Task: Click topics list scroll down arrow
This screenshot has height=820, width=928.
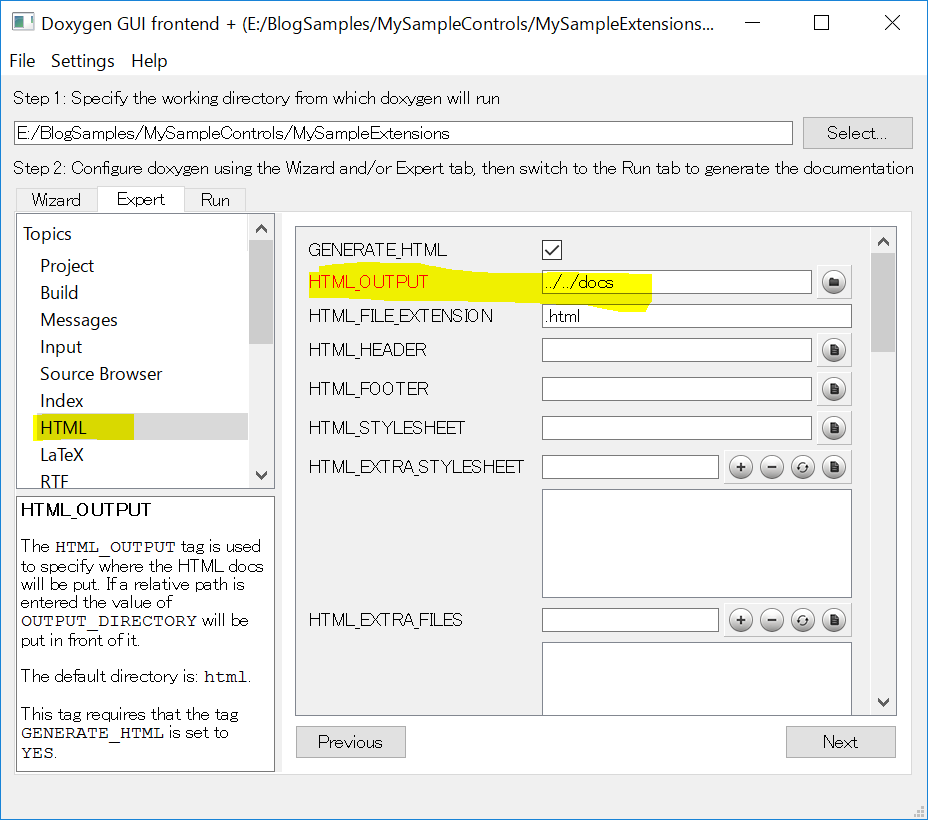Action: pos(261,475)
